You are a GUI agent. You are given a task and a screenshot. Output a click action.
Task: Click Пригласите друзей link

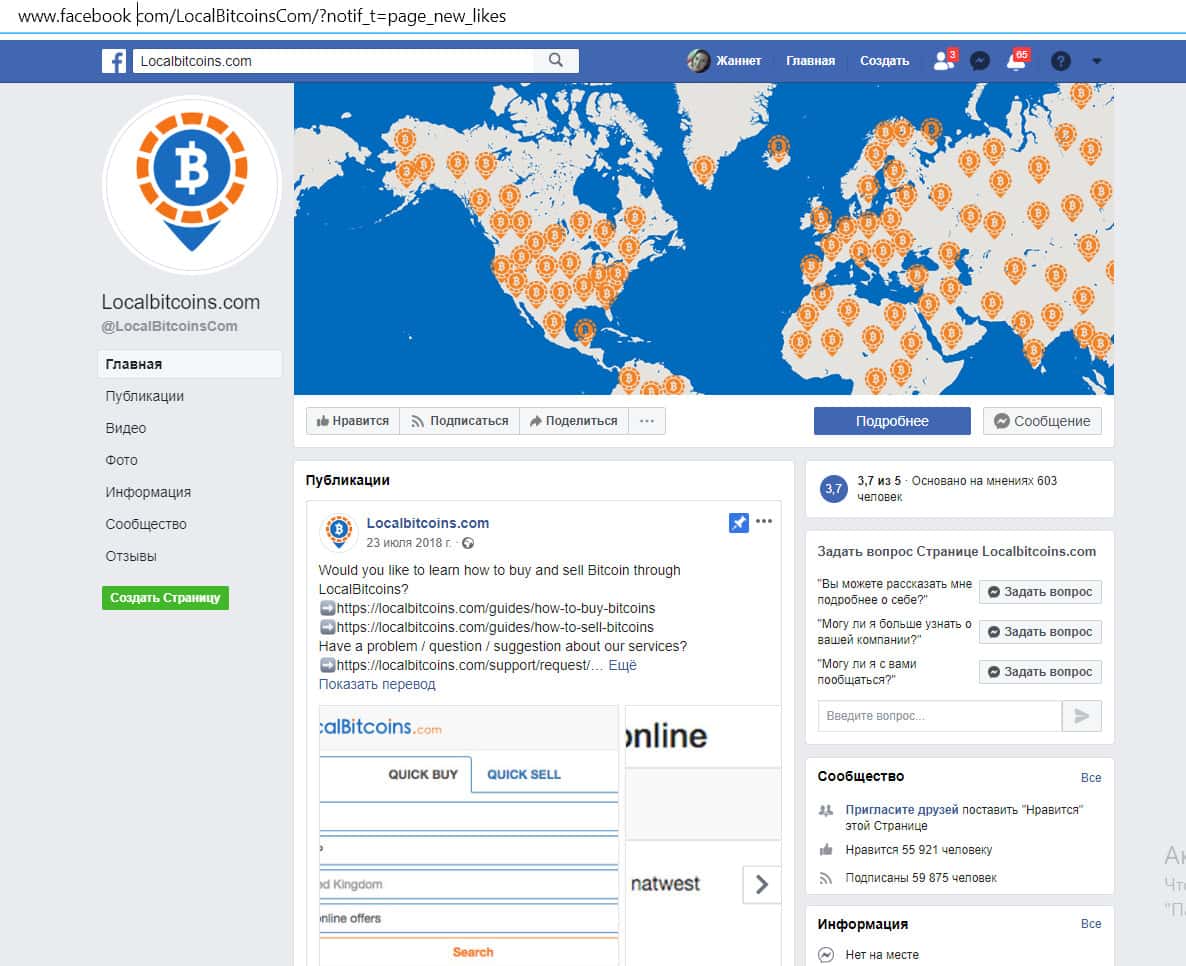coord(902,809)
